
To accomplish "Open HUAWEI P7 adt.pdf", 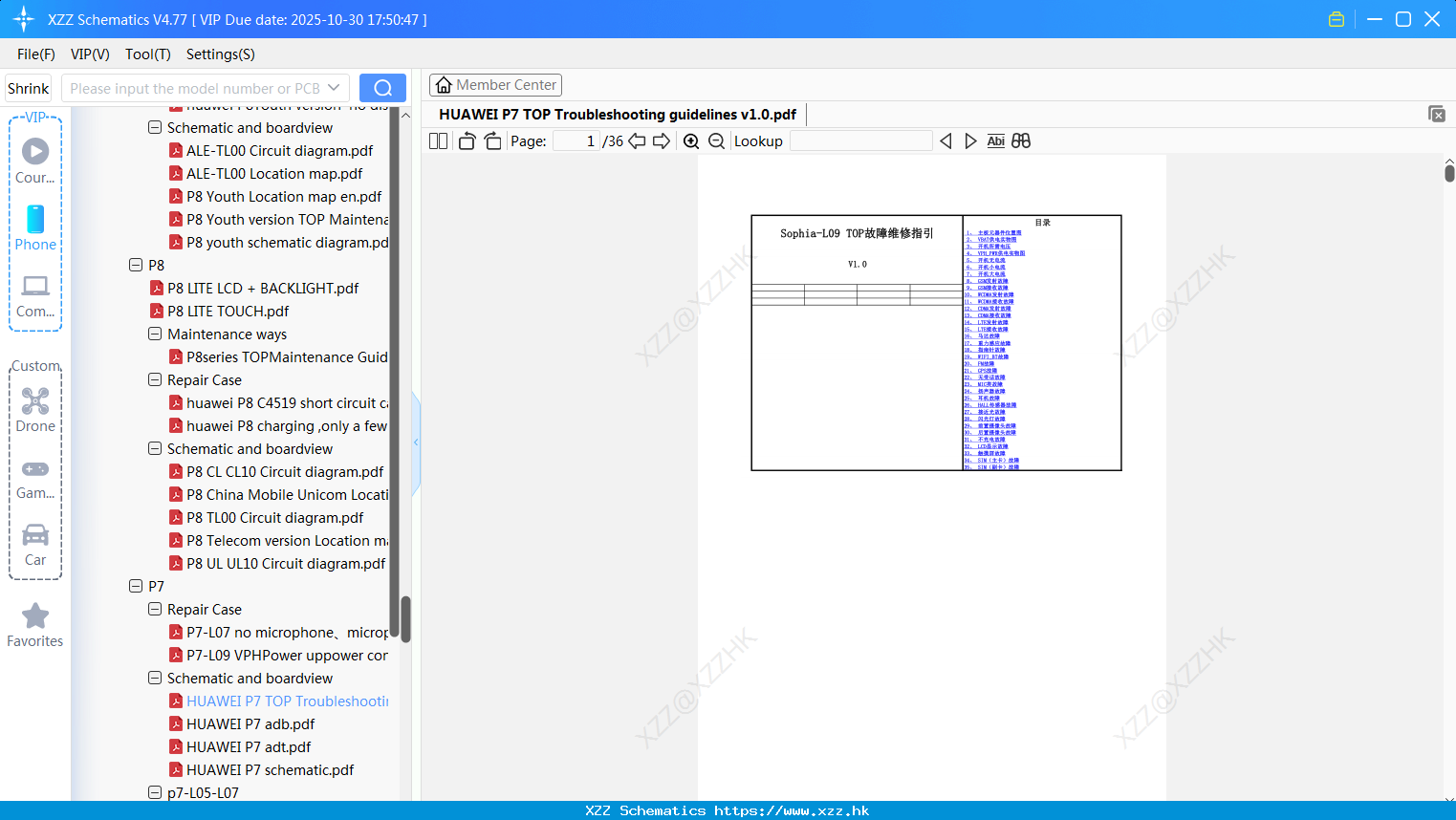I will pyautogui.click(x=249, y=746).
